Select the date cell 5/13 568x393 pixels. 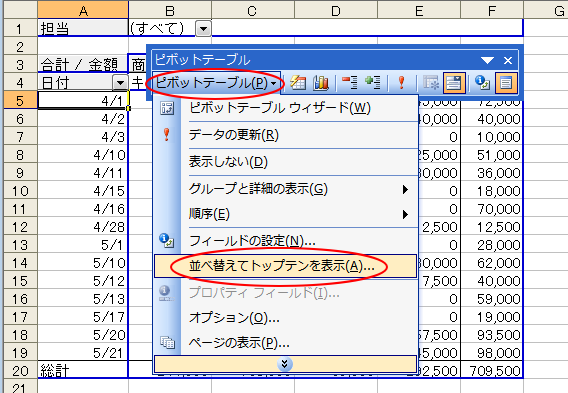pos(83,299)
